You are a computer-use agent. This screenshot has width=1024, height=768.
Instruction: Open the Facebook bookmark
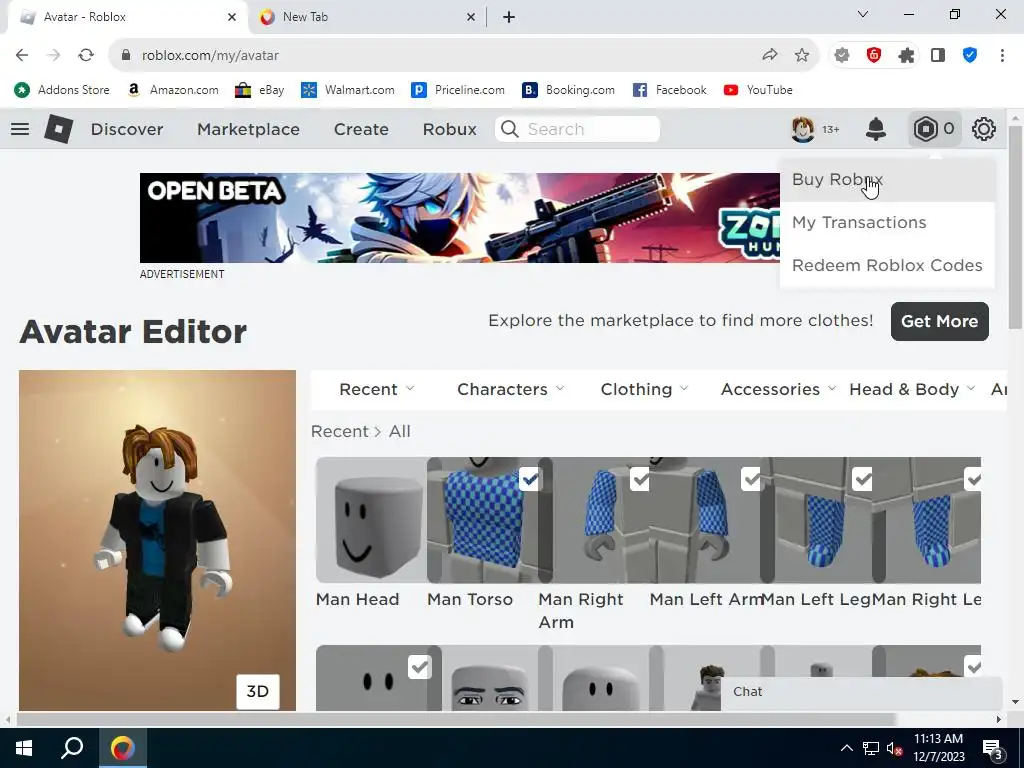point(669,90)
